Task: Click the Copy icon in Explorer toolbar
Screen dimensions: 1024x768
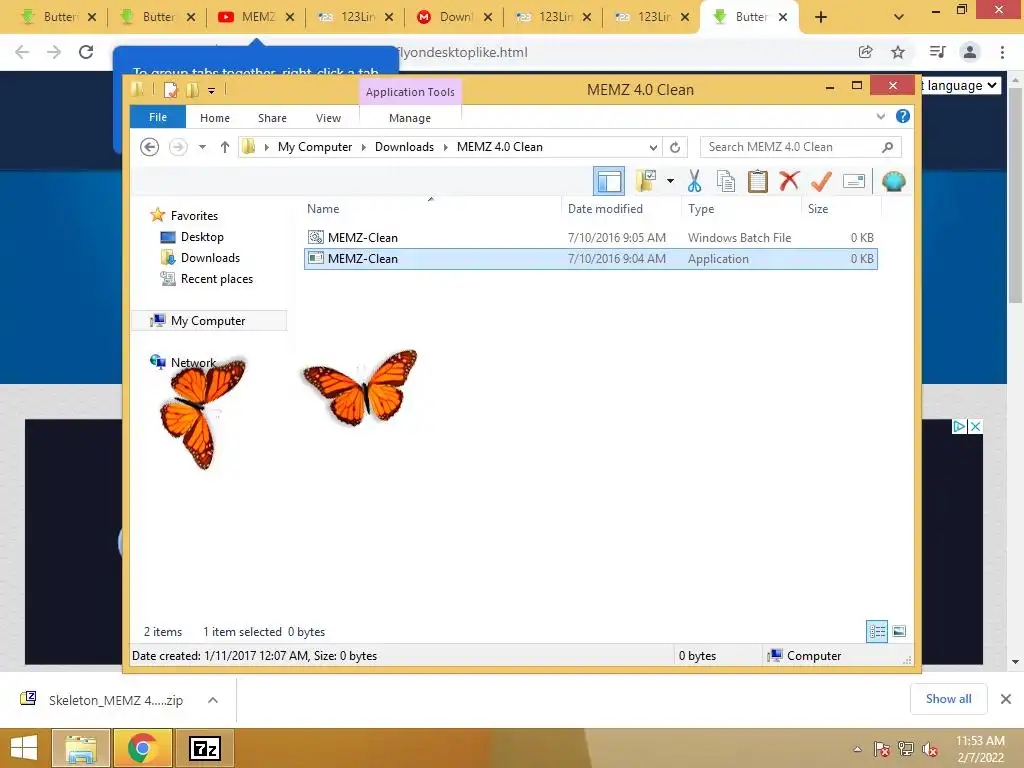Action: tap(726, 181)
